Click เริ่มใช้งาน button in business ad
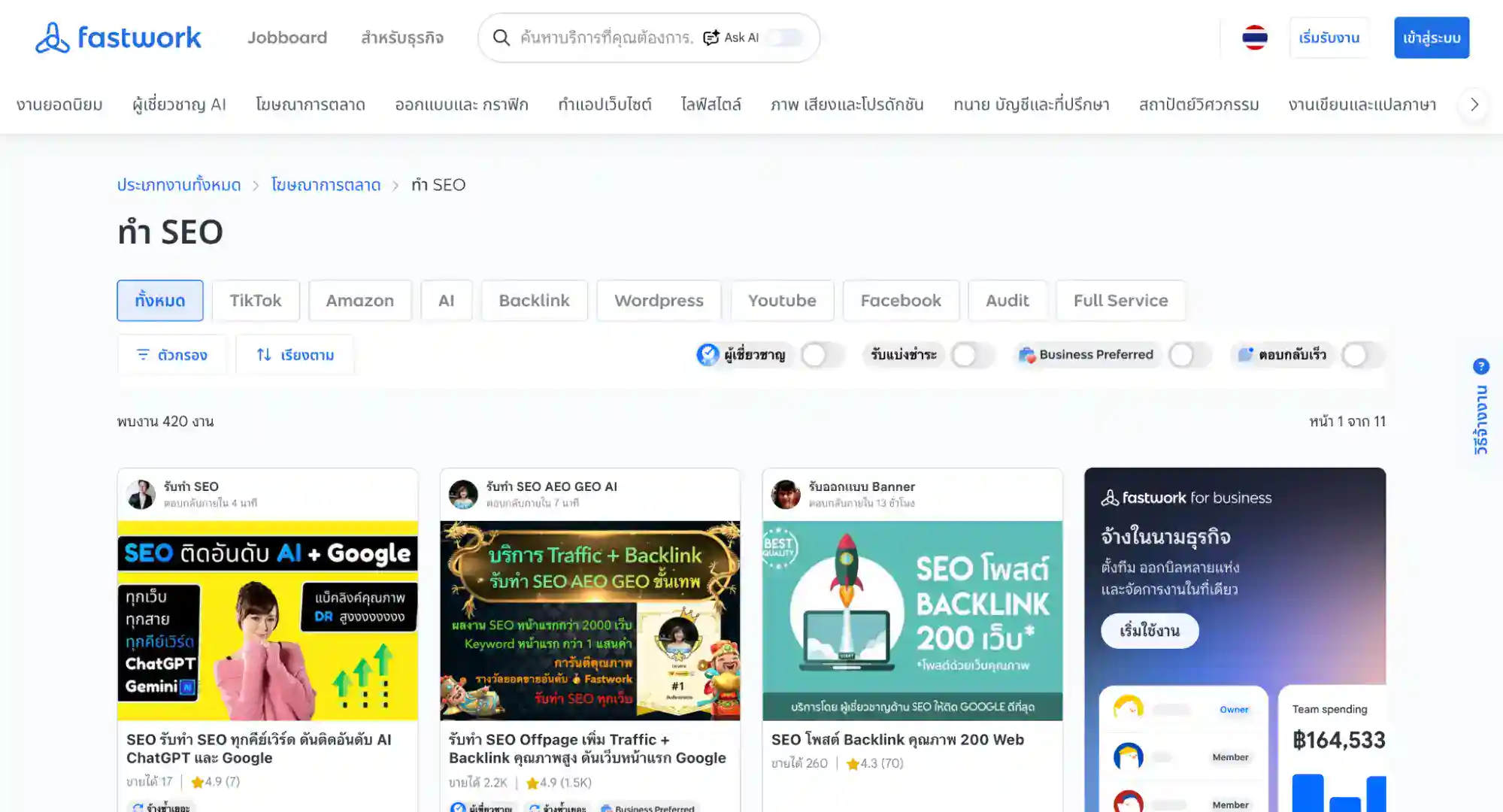Image resolution: width=1503 pixels, height=812 pixels. 1150,631
